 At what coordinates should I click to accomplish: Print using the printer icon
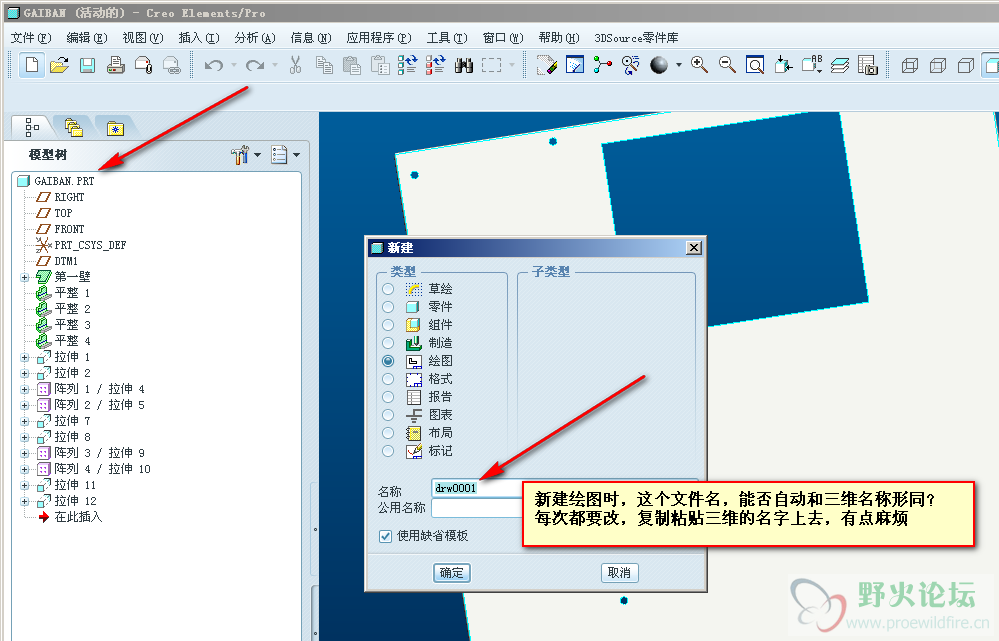click(x=115, y=65)
